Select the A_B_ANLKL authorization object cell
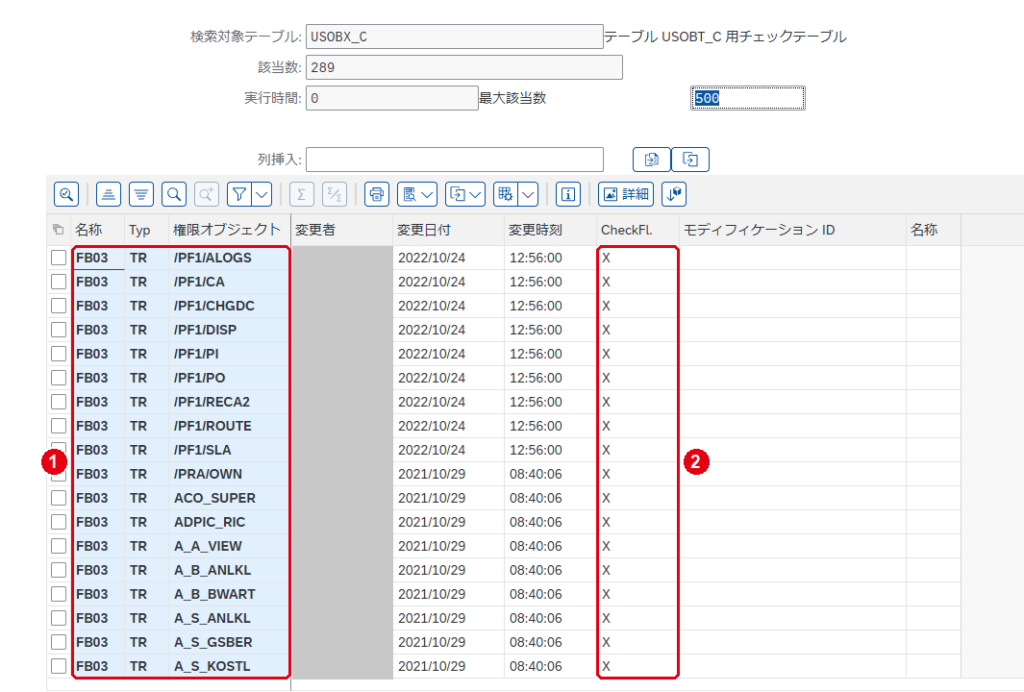This screenshot has width=1024, height=692. click(229, 570)
